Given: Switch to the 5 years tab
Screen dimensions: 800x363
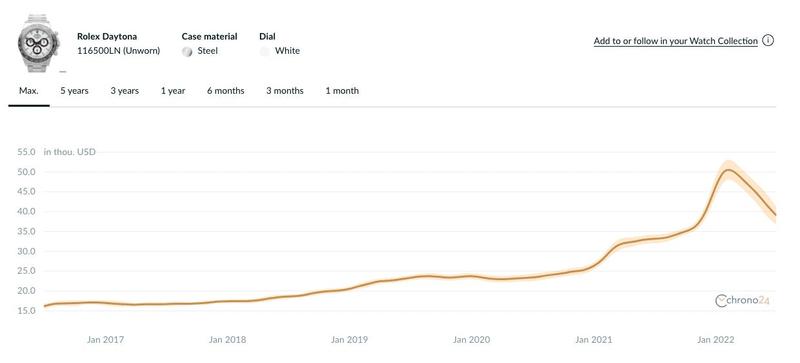Looking at the screenshot, I should 74,91.
